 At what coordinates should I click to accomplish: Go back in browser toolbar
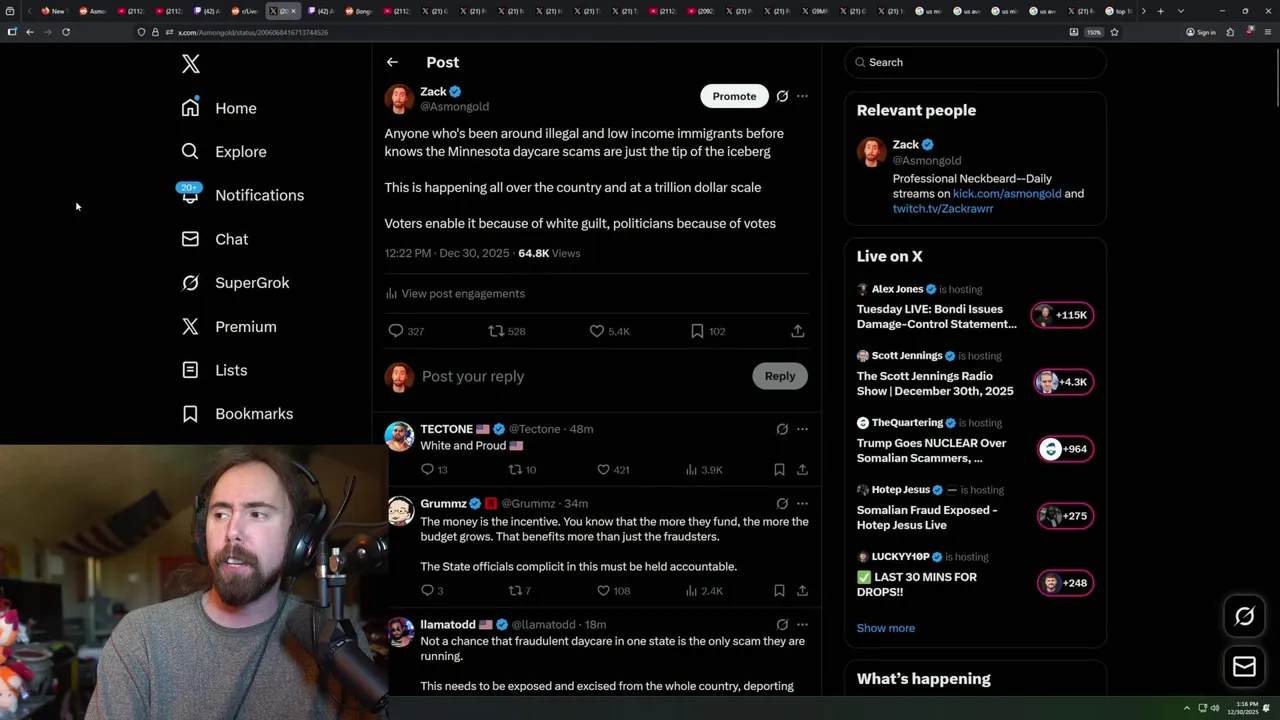coord(30,32)
